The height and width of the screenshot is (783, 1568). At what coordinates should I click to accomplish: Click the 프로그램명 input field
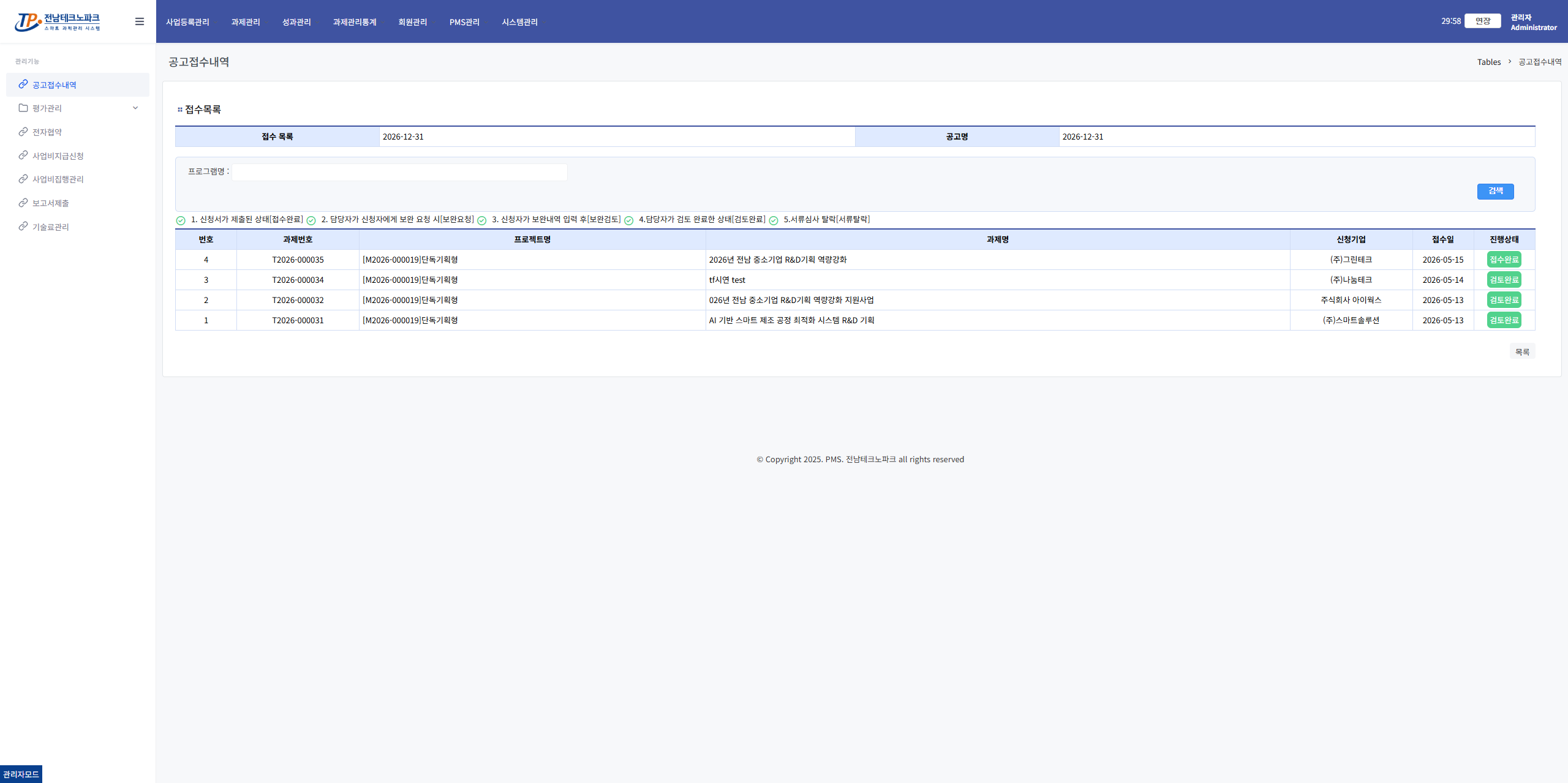point(399,172)
